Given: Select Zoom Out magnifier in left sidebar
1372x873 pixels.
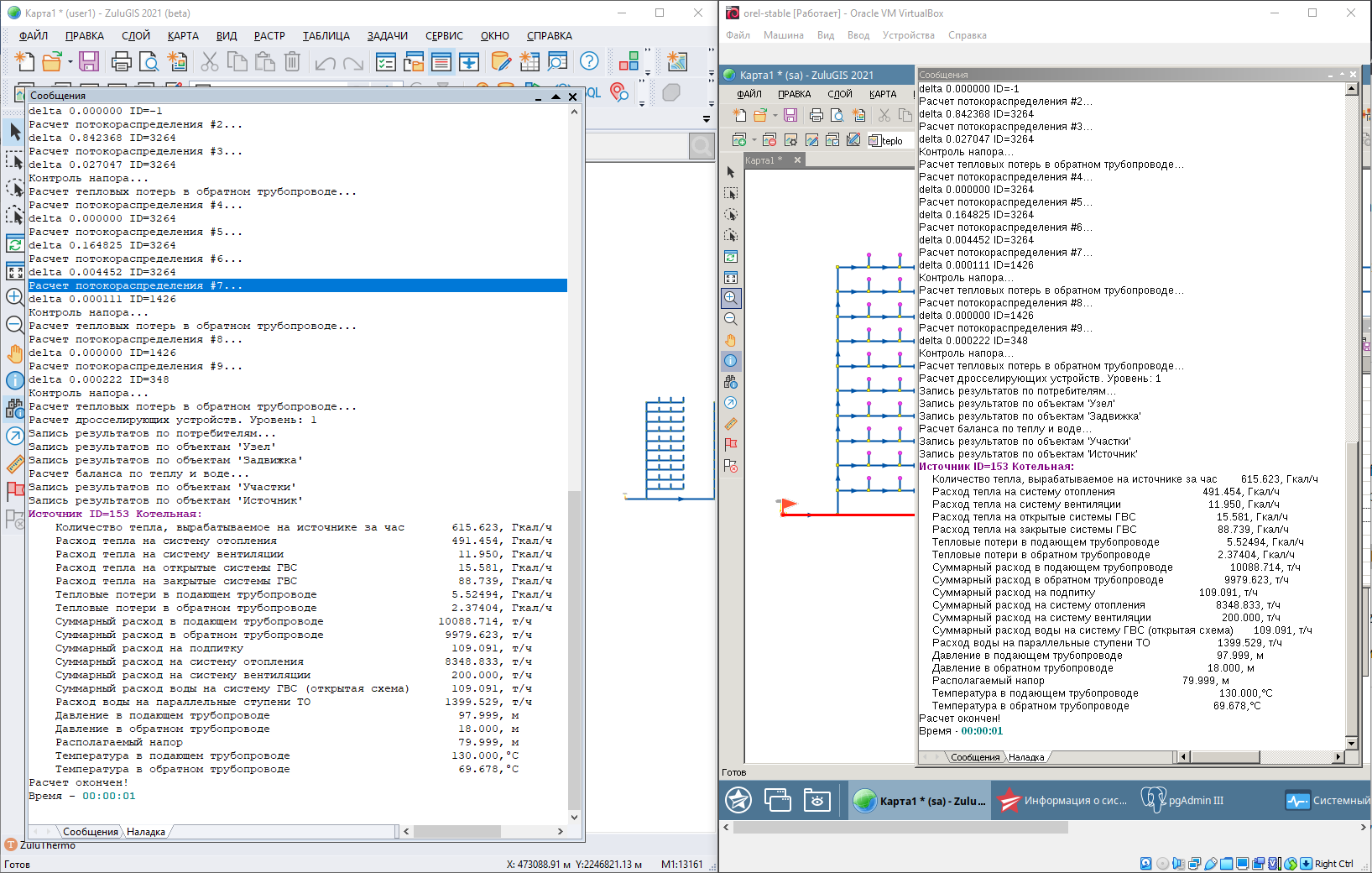Looking at the screenshot, I should tap(14, 325).
